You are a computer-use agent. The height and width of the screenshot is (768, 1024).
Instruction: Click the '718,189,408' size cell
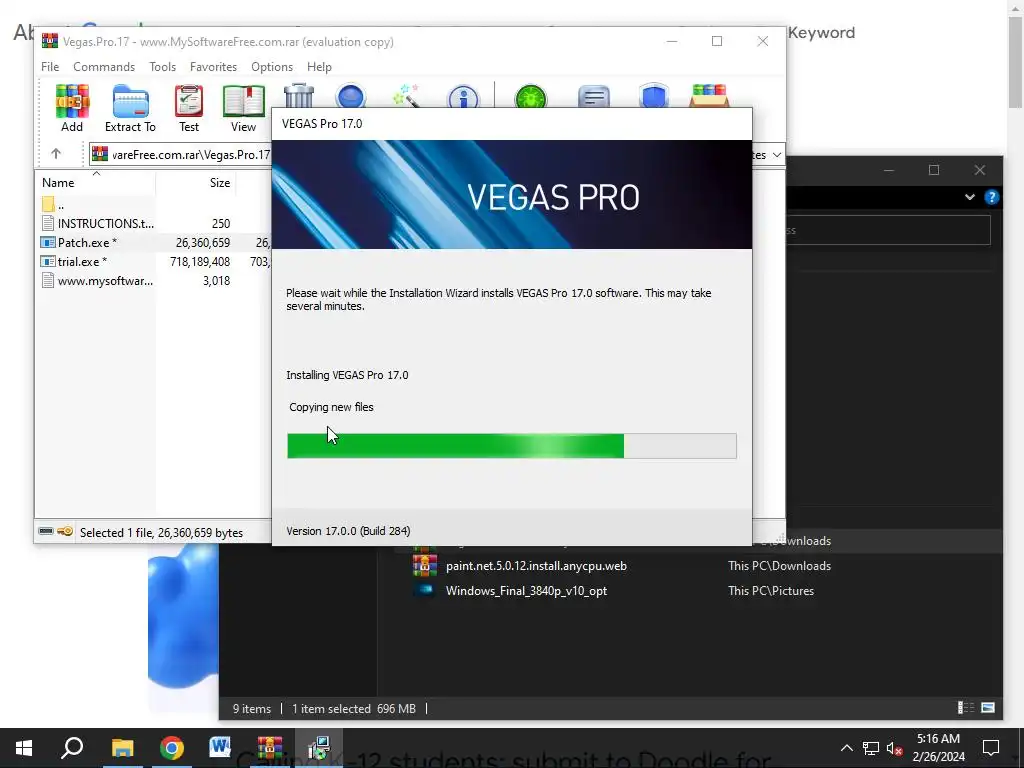pyautogui.click(x=200, y=261)
